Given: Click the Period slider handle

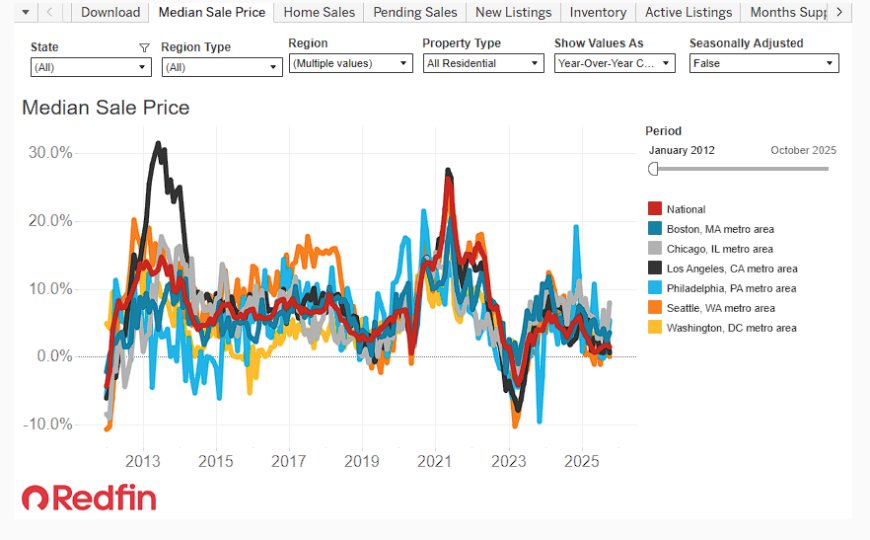Looking at the screenshot, I should coord(654,169).
